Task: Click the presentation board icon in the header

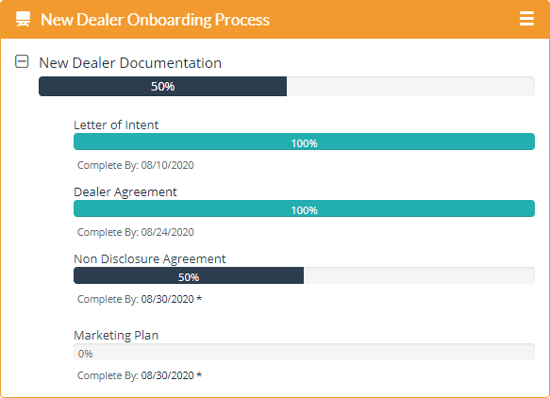Action: (x=23, y=19)
